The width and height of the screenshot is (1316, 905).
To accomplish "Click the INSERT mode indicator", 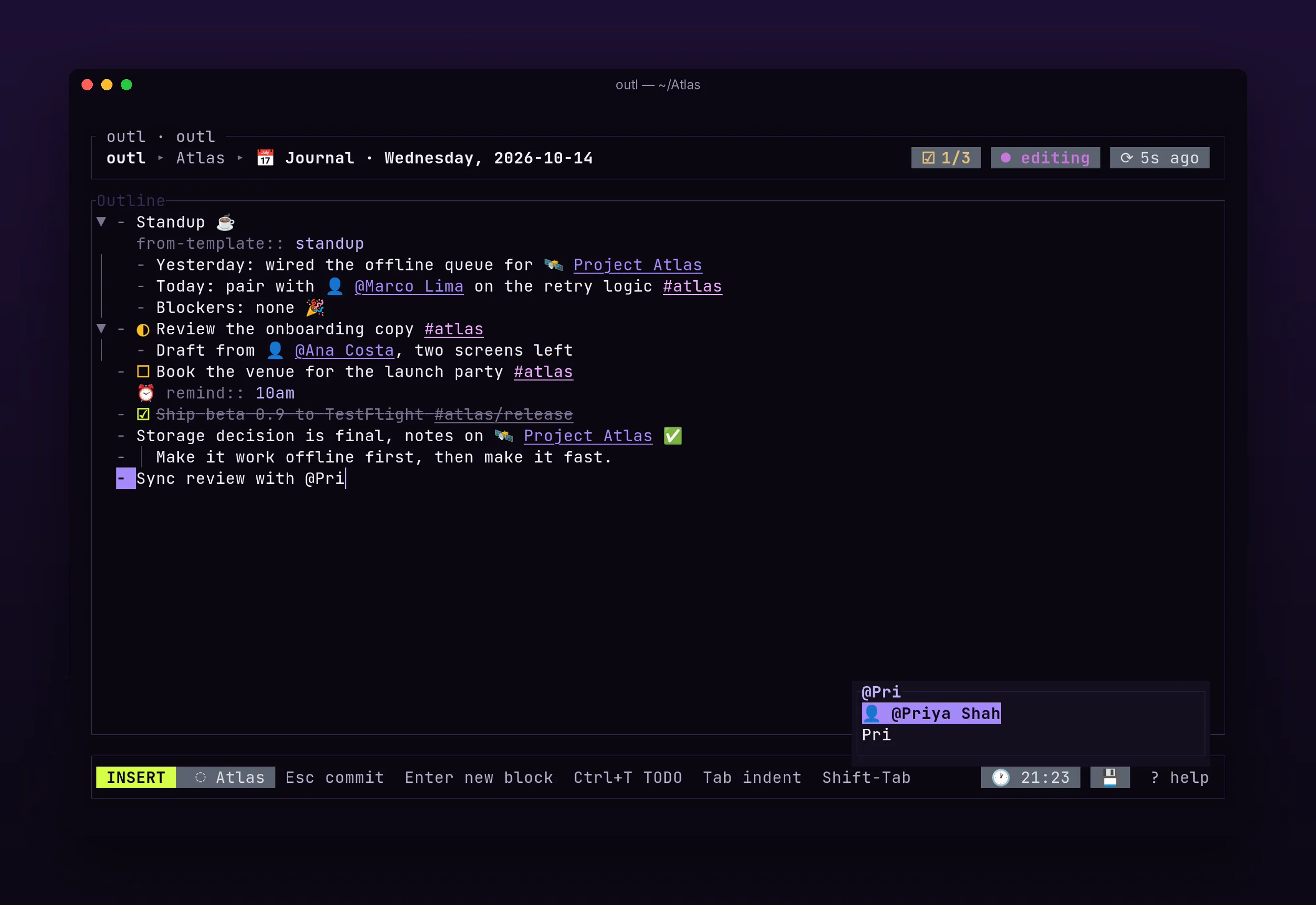I will point(136,777).
